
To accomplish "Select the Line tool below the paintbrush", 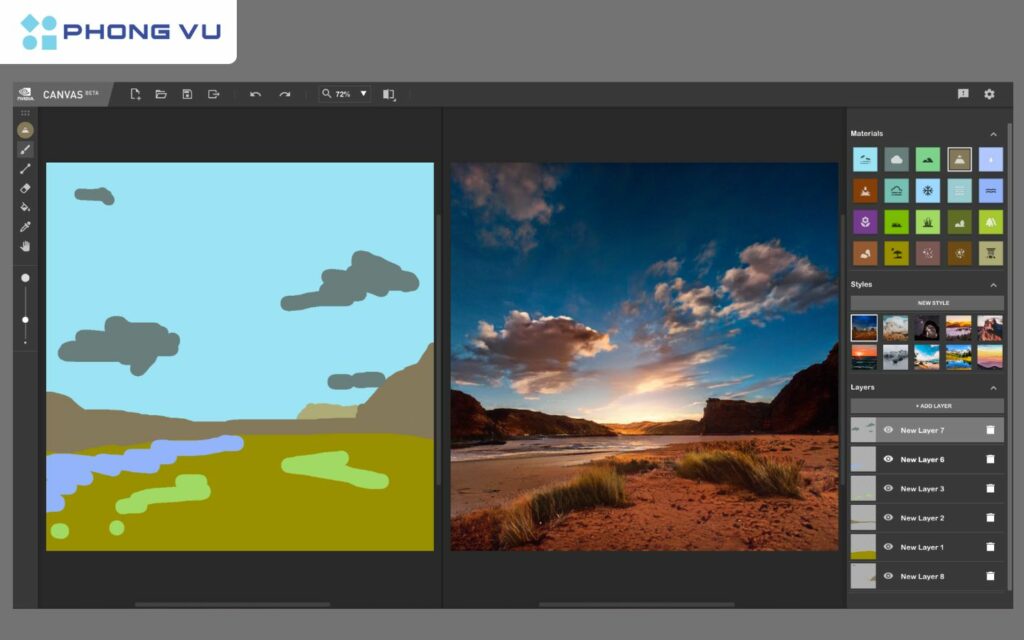I will pos(24,170).
